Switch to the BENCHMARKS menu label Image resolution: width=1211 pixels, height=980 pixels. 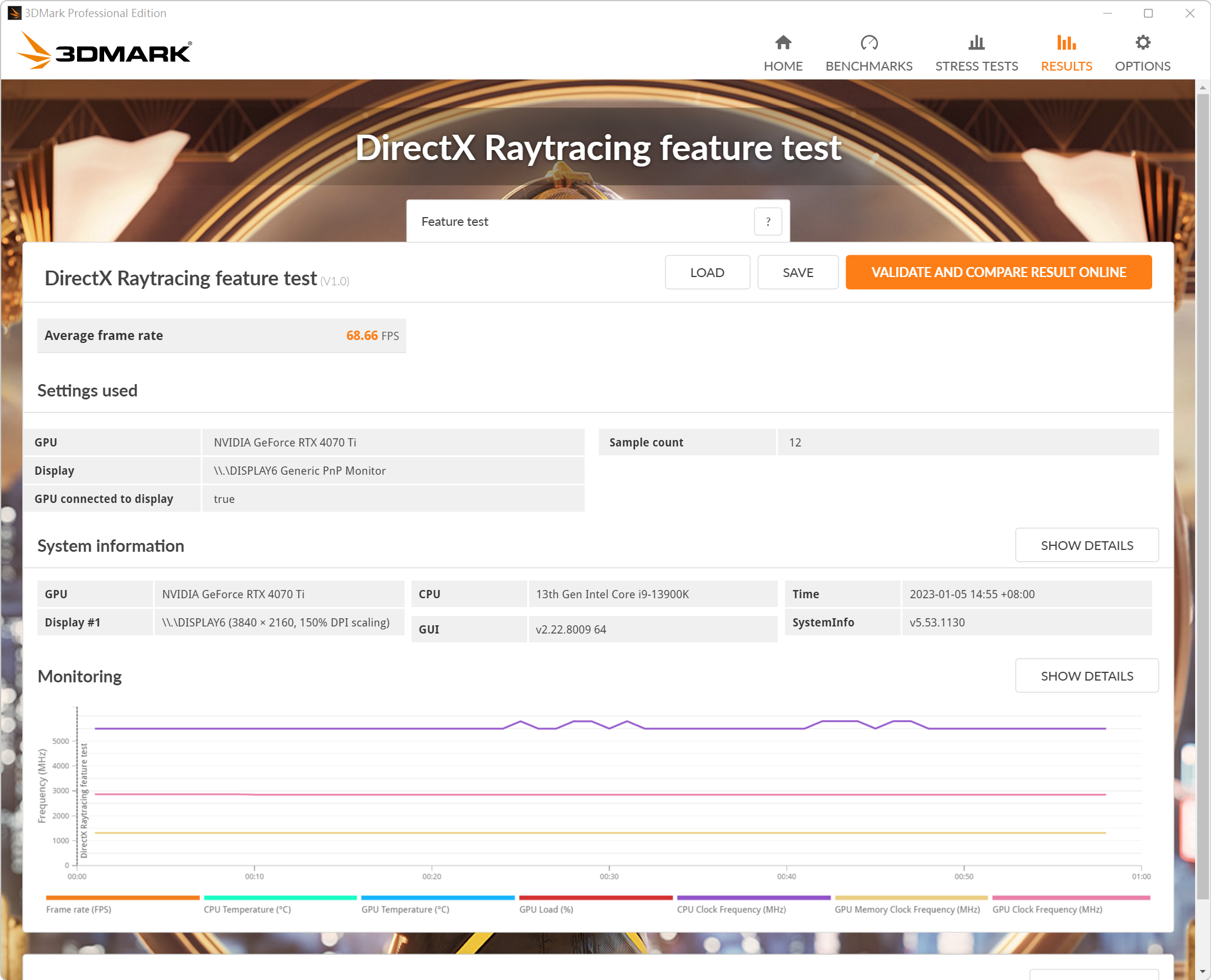869,66
